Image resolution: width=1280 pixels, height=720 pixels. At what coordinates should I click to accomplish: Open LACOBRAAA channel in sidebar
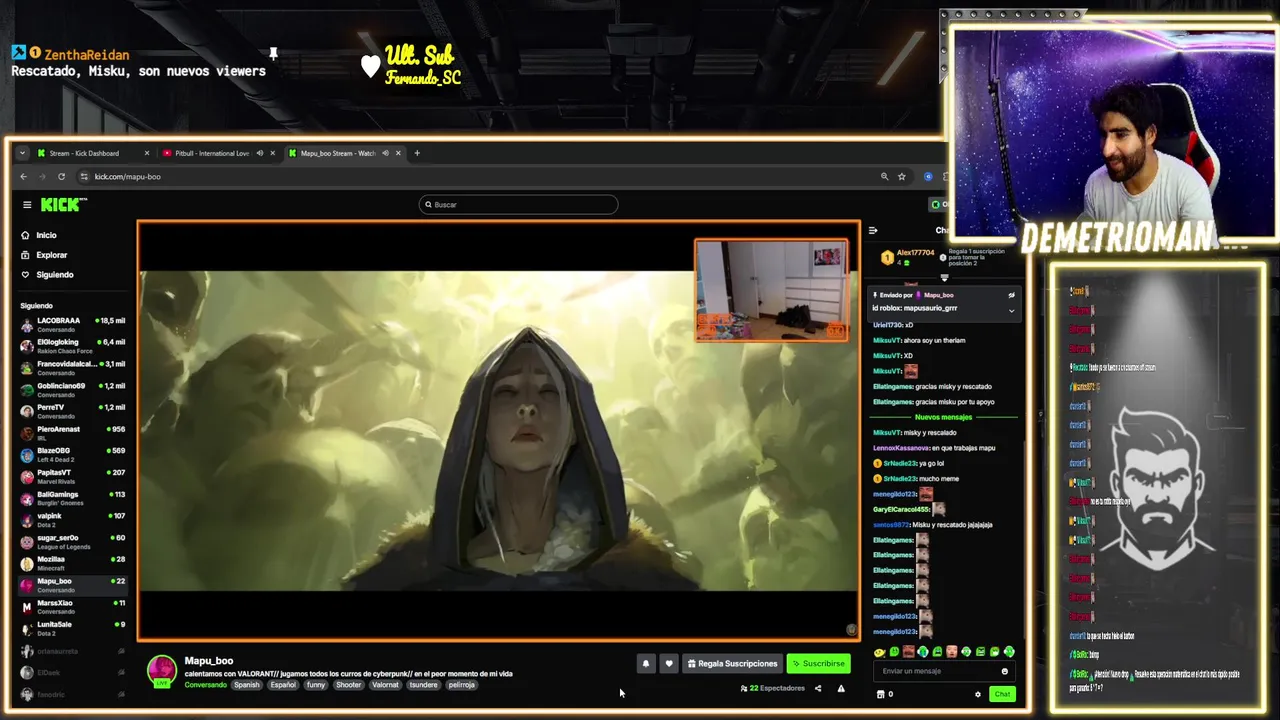pos(72,324)
